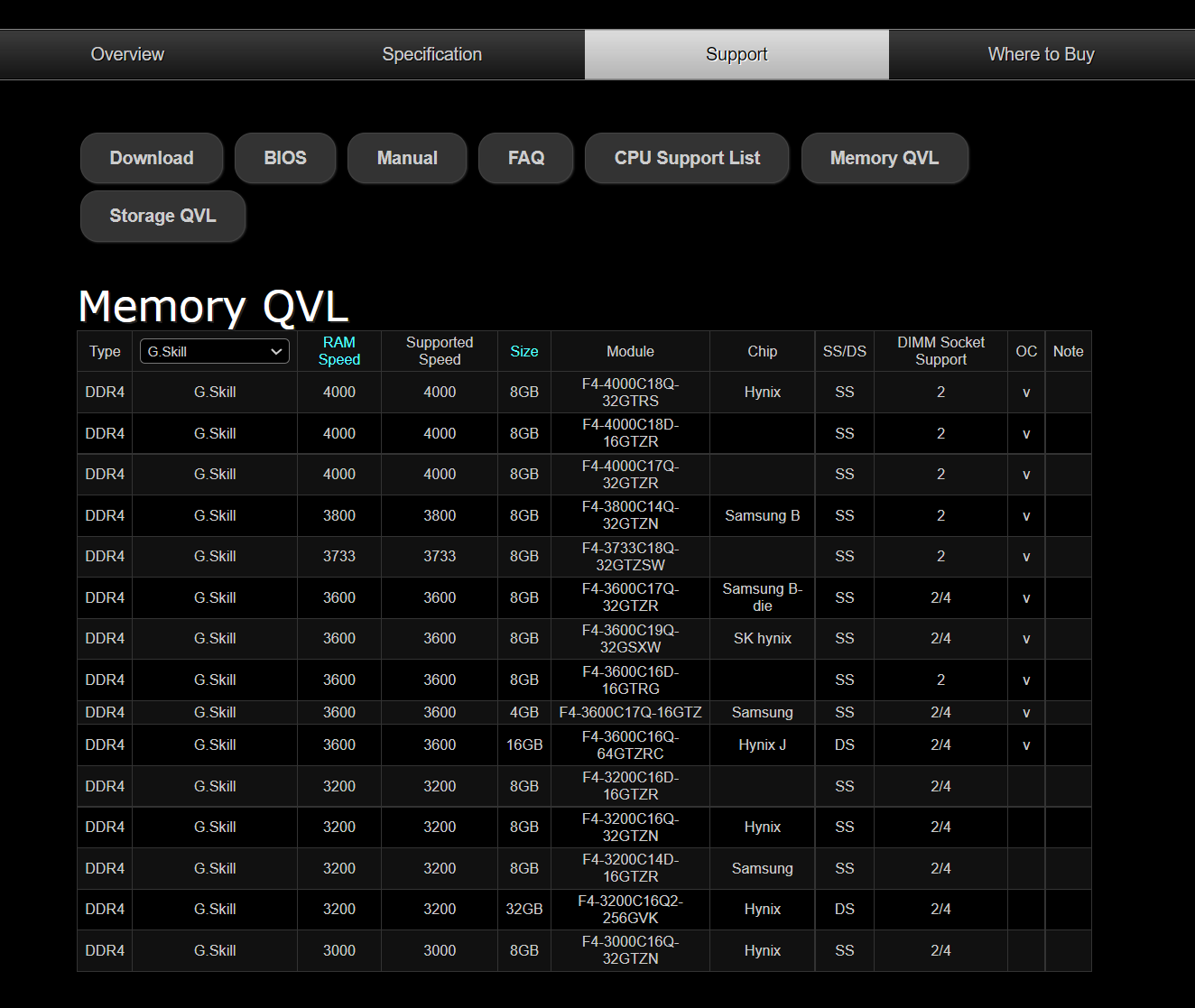Screen dimensions: 1195x1008
Task: Click the Supported Speed column header
Action: point(440,351)
